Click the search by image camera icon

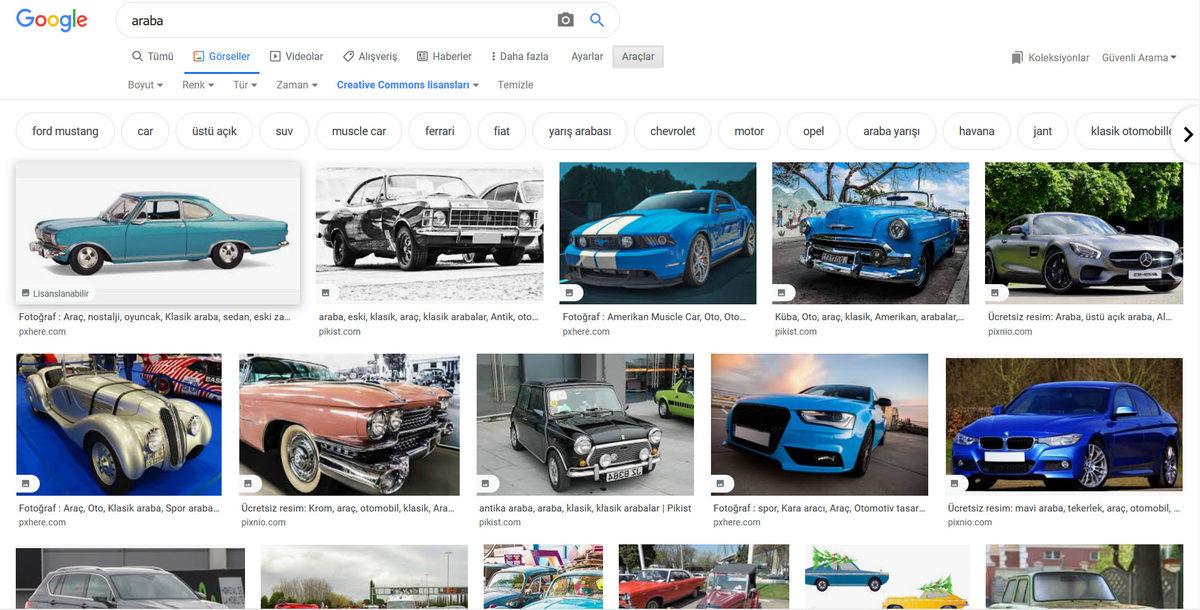[x=565, y=19]
